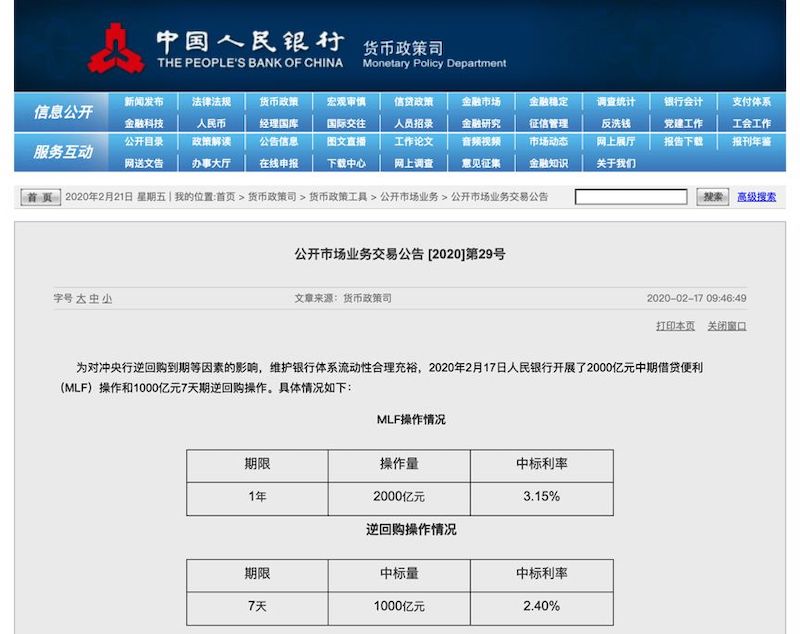This screenshot has width=800, height=634.
Task: Click the 搜索 search button
Action: 712,198
